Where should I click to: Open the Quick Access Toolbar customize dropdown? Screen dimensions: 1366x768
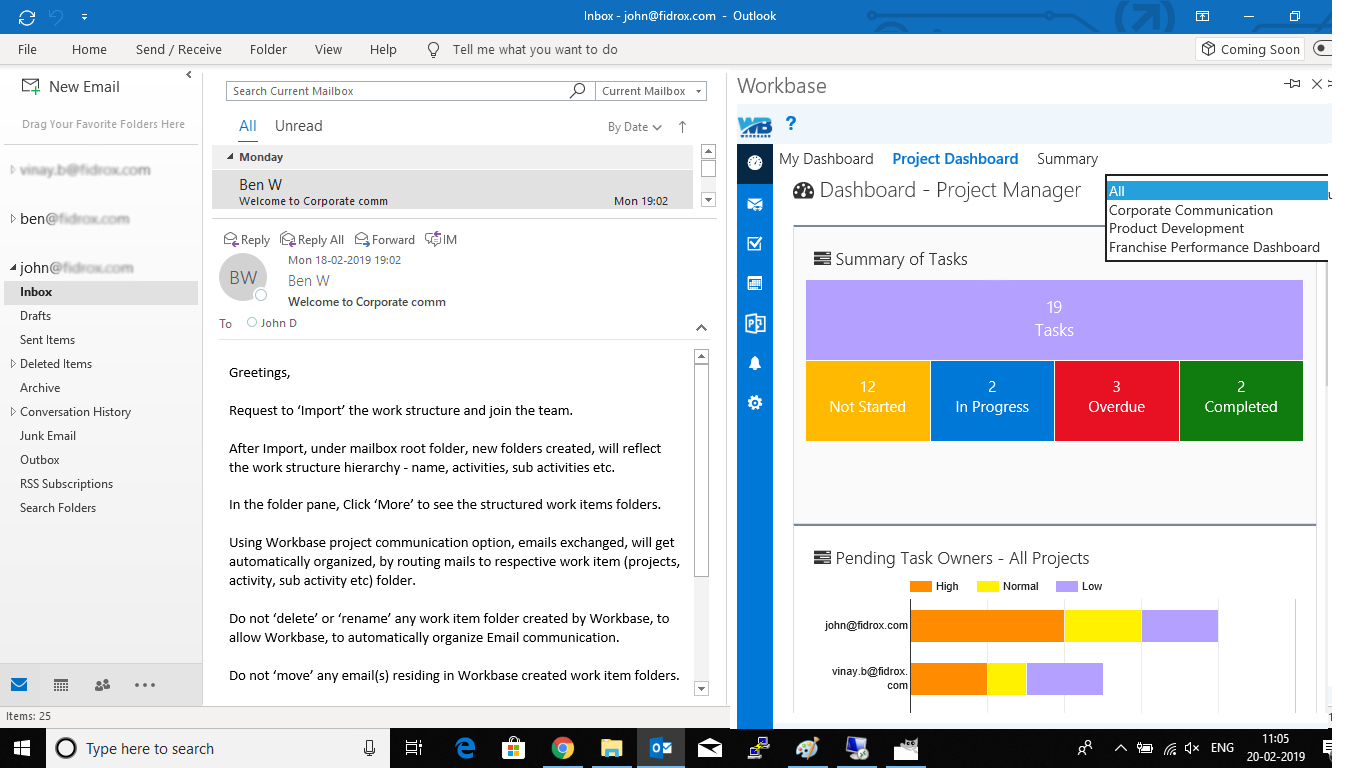coord(84,17)
